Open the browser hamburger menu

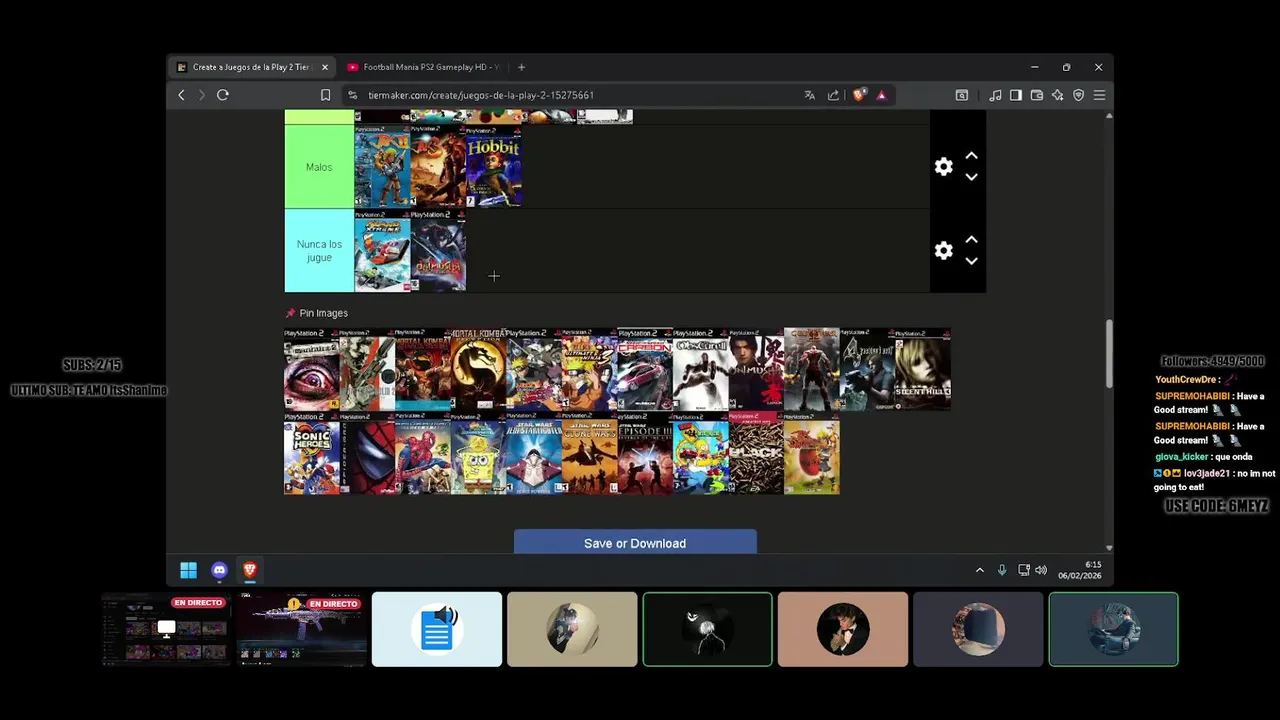(x=1099, y=95)
